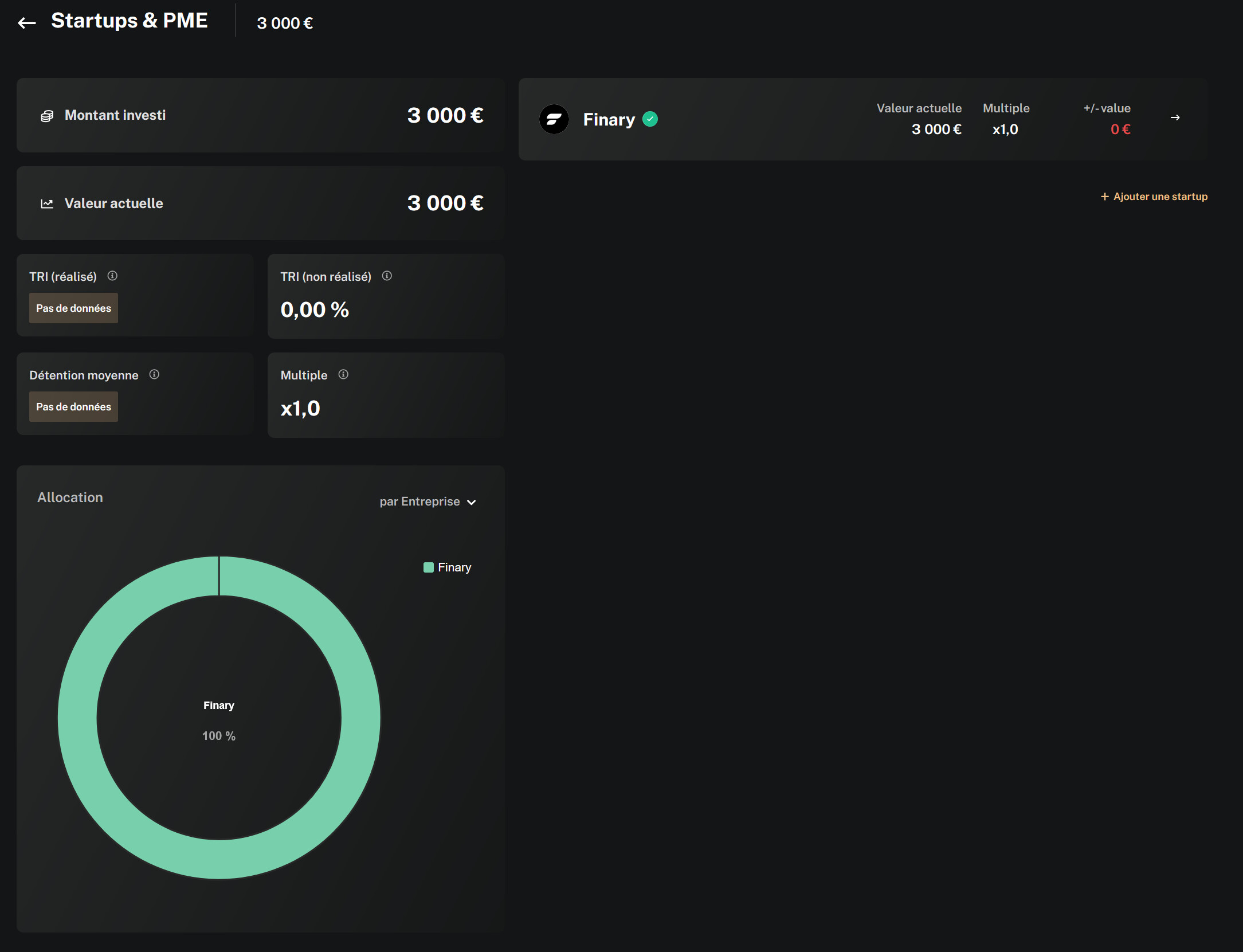
Task: Click the Allocation section heading
Action: [x=70, y=497]
